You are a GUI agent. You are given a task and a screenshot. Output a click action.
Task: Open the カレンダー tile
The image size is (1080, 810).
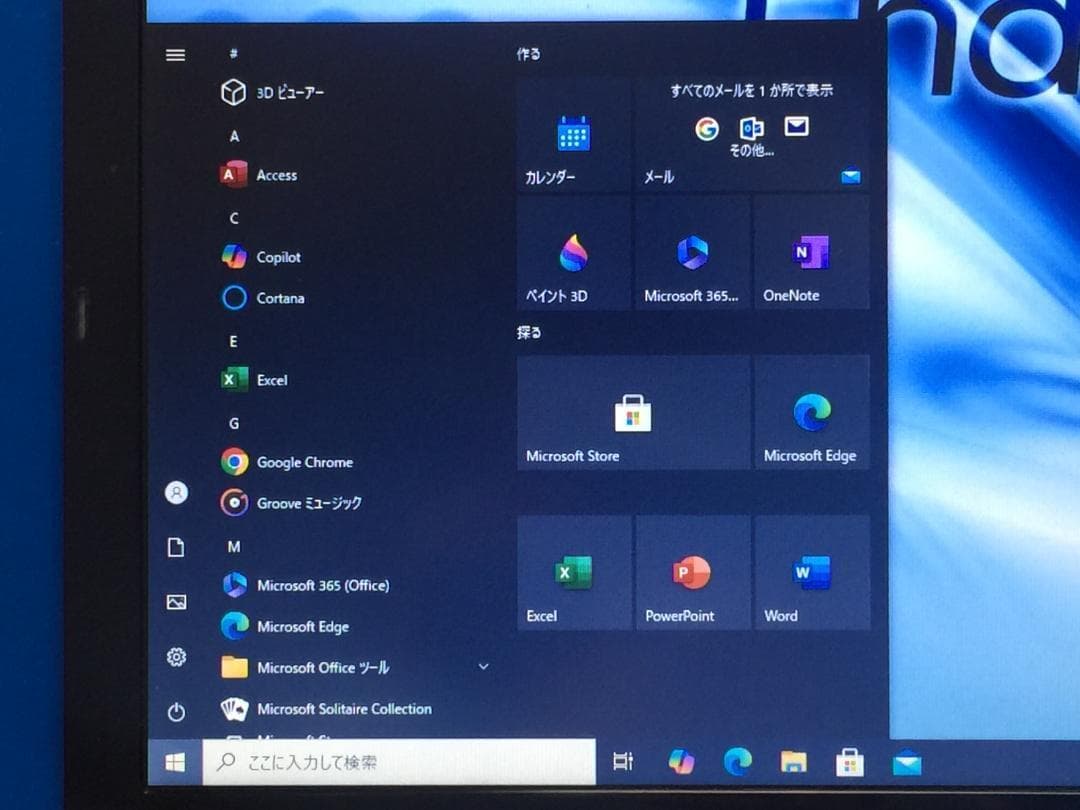point(574,134)
